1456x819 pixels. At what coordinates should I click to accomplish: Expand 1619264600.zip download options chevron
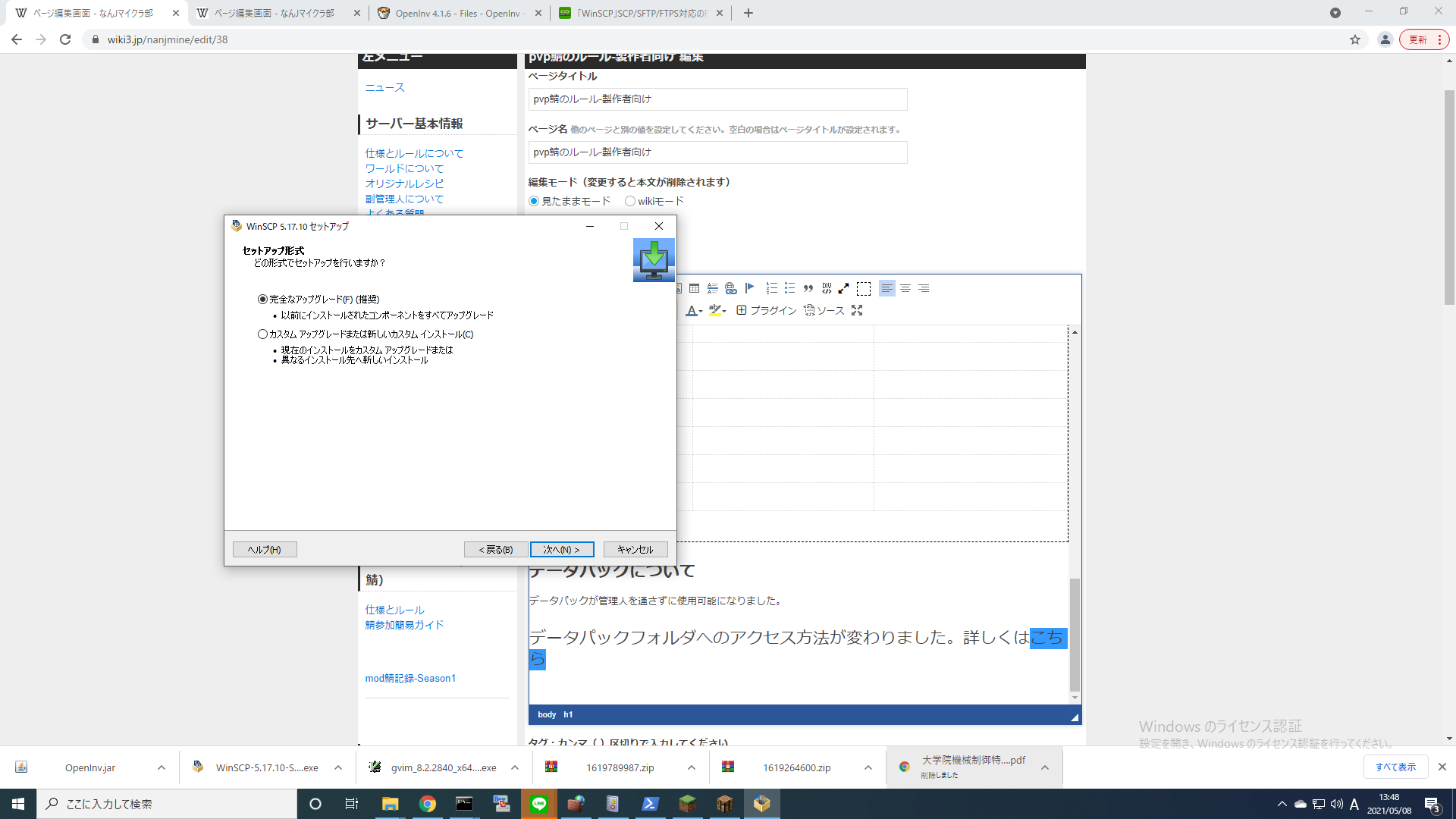[x=868, y=767]
